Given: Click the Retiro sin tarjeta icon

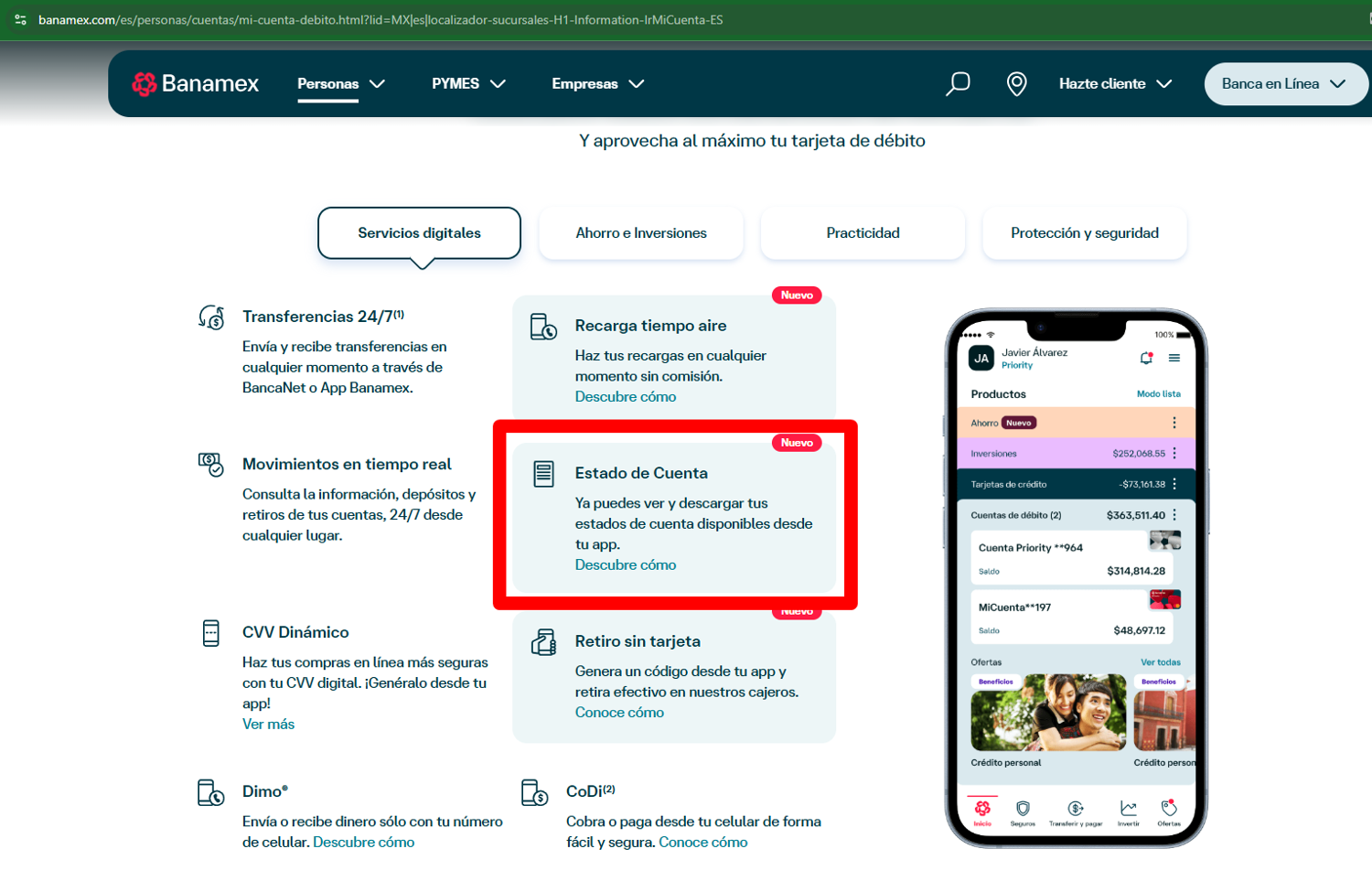Looking at the screenshot, I should [543, 642].
